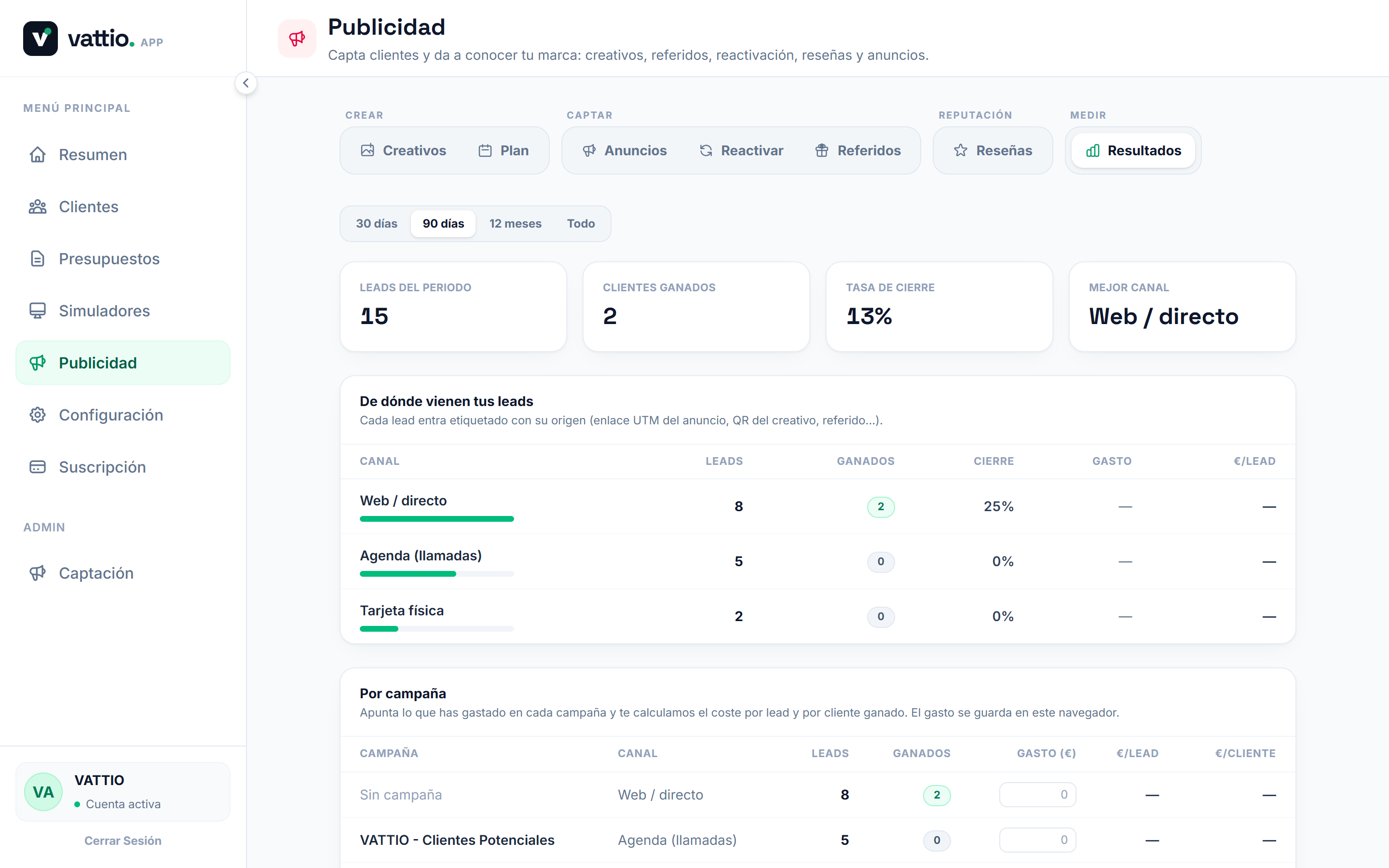Click the Creativos image icon

coord(368,150)
